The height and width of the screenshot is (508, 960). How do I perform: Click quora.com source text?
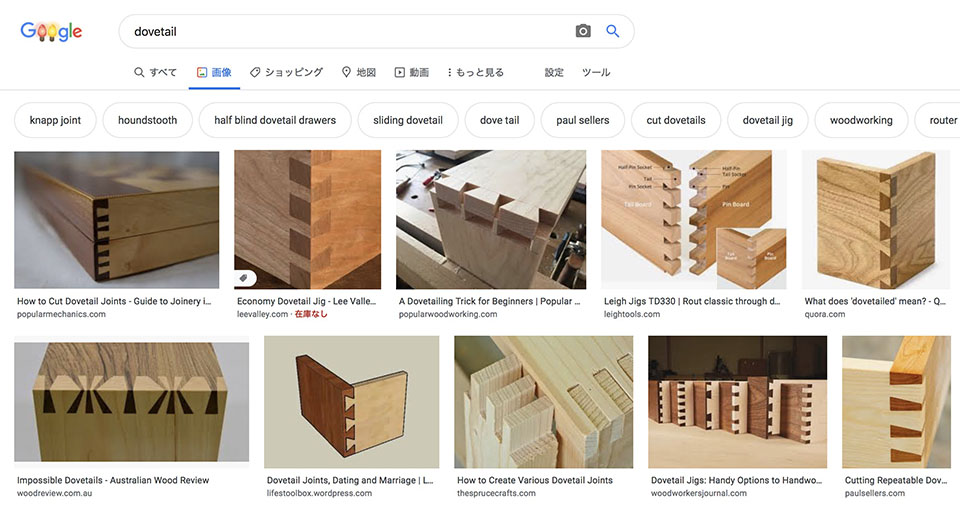825,314
